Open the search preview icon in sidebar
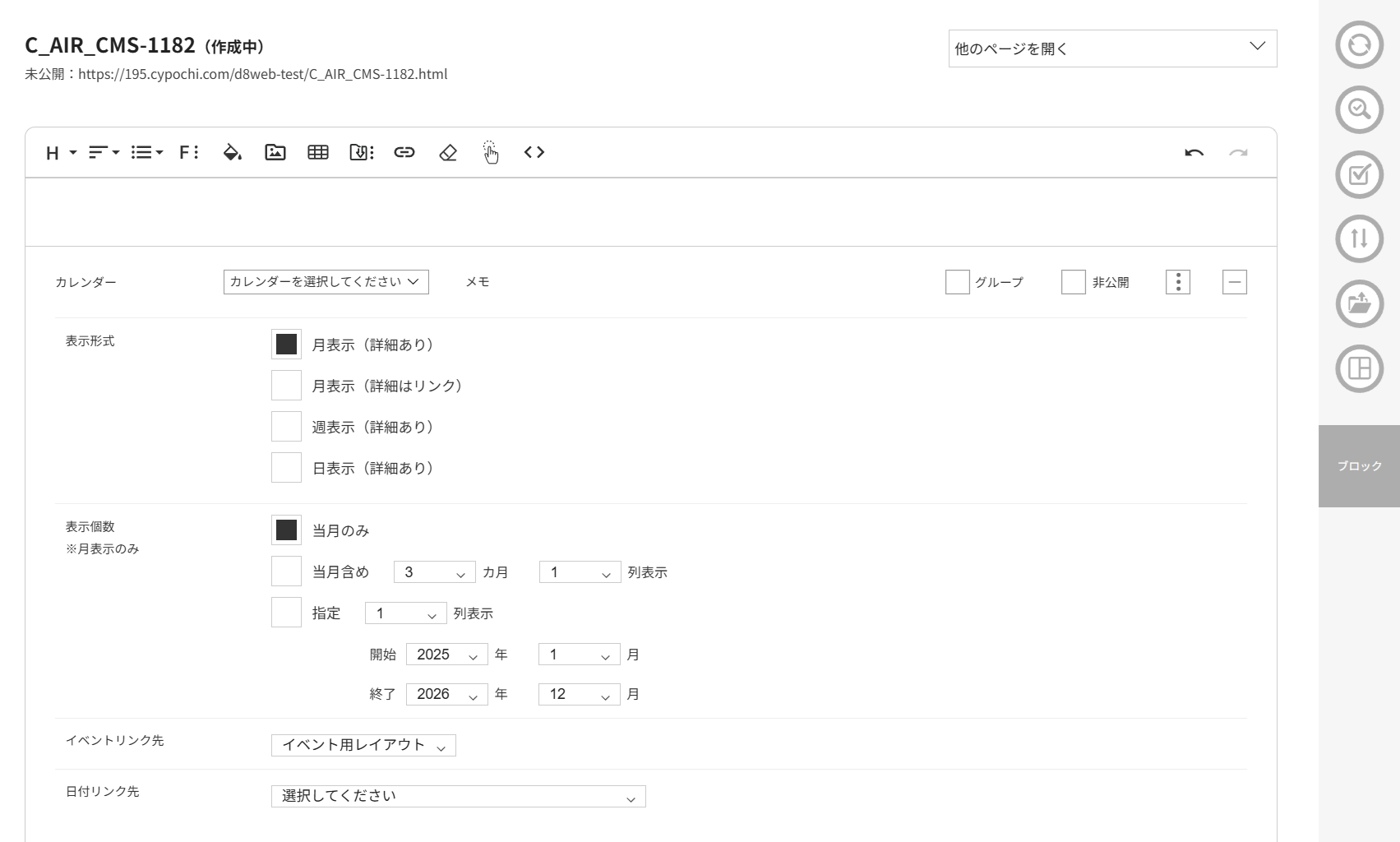The height and width of the screenshot is (842, 1400). click(x=1358, y=109)
